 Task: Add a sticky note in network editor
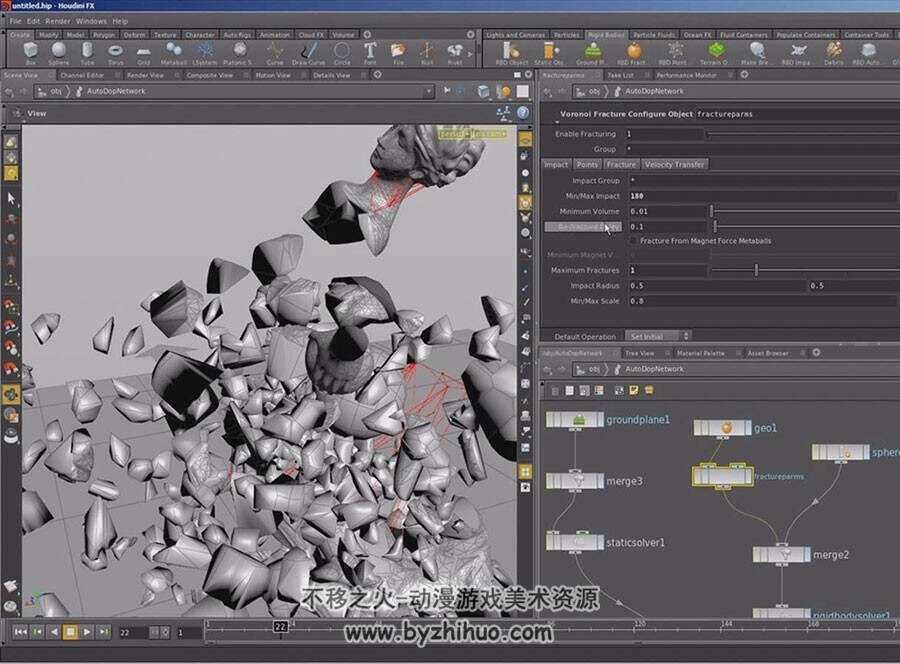click(634, 390)
